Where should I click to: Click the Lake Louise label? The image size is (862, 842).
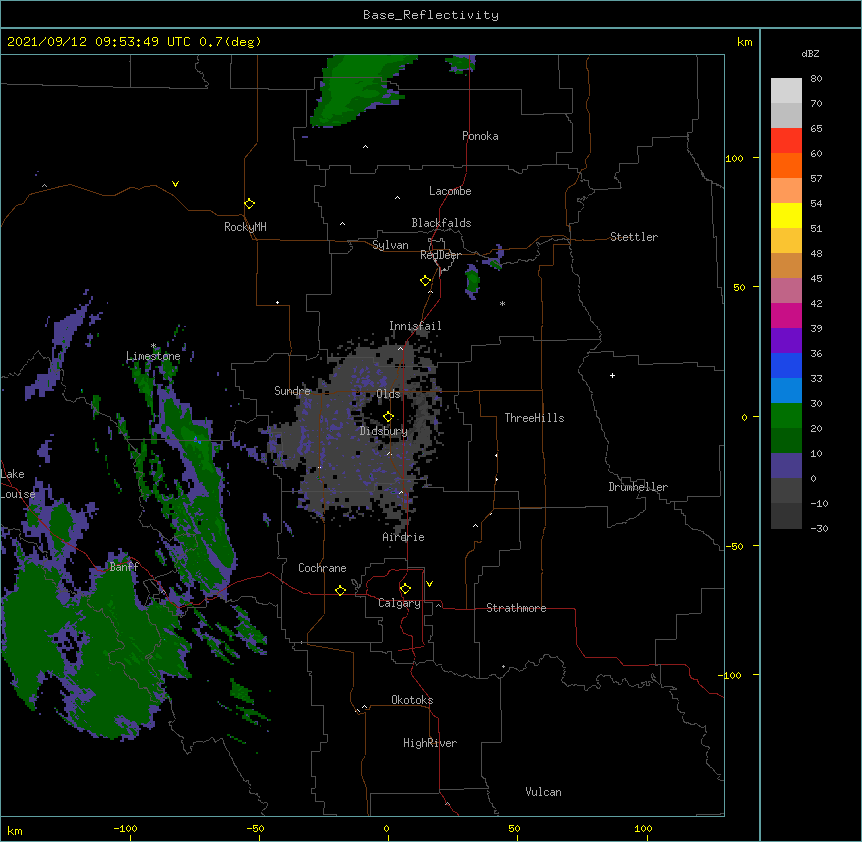coord(17,484)
